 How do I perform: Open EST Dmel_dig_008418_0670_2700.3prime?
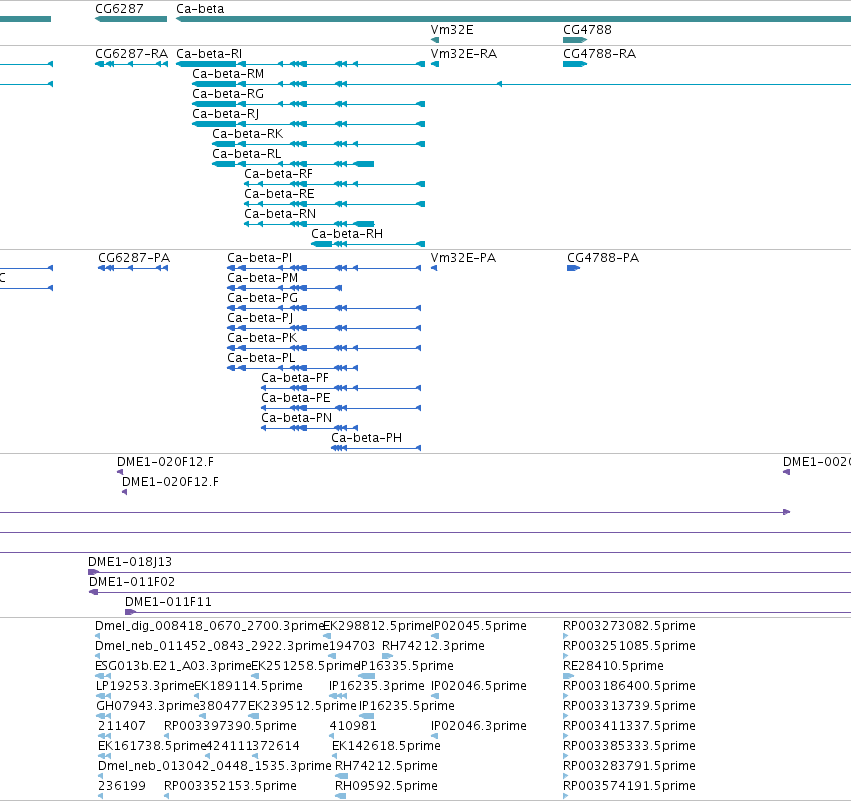[209, 626]
